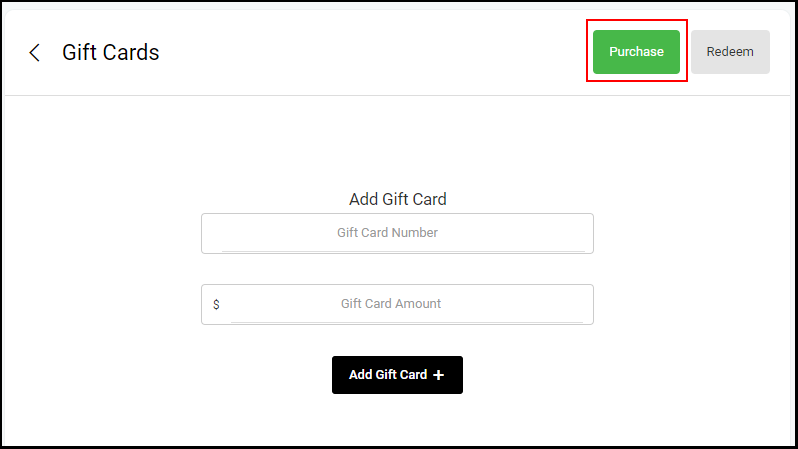Go back using the left chevron arrow
Image resolution: width=798 pixels, height=449 pixels.
(x=34, y=52)
